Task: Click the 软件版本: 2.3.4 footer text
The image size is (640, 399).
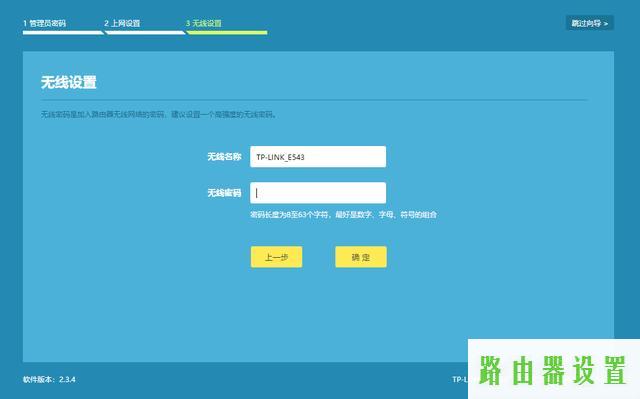Action: [49, 379]
